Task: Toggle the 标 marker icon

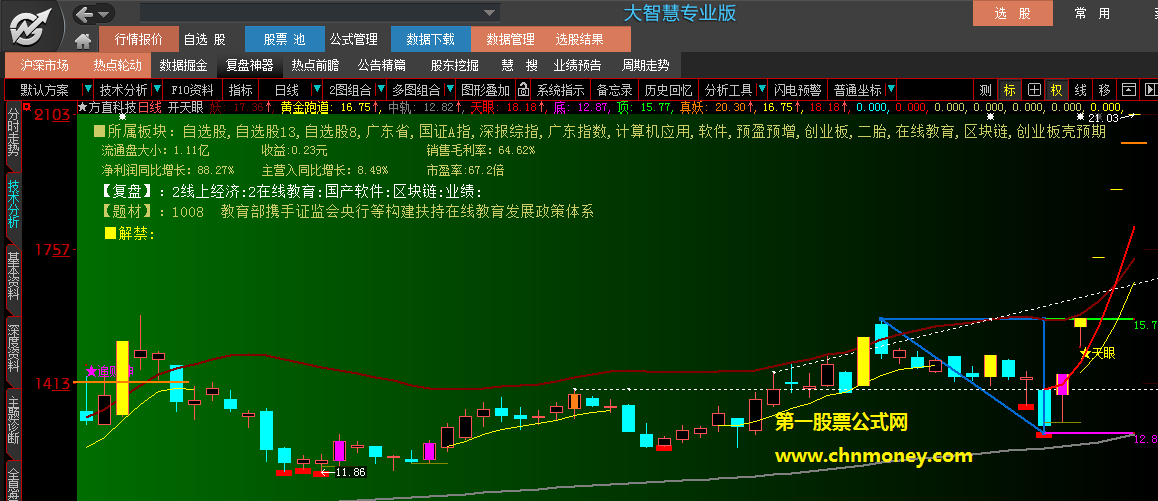Action: coord(1009,90)
